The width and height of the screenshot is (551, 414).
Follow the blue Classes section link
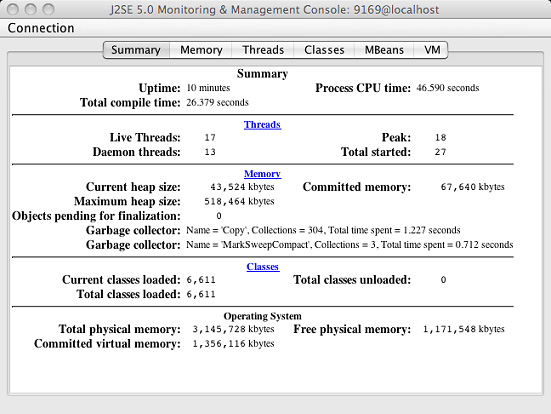pyautogui.click(x=262, y=267)
